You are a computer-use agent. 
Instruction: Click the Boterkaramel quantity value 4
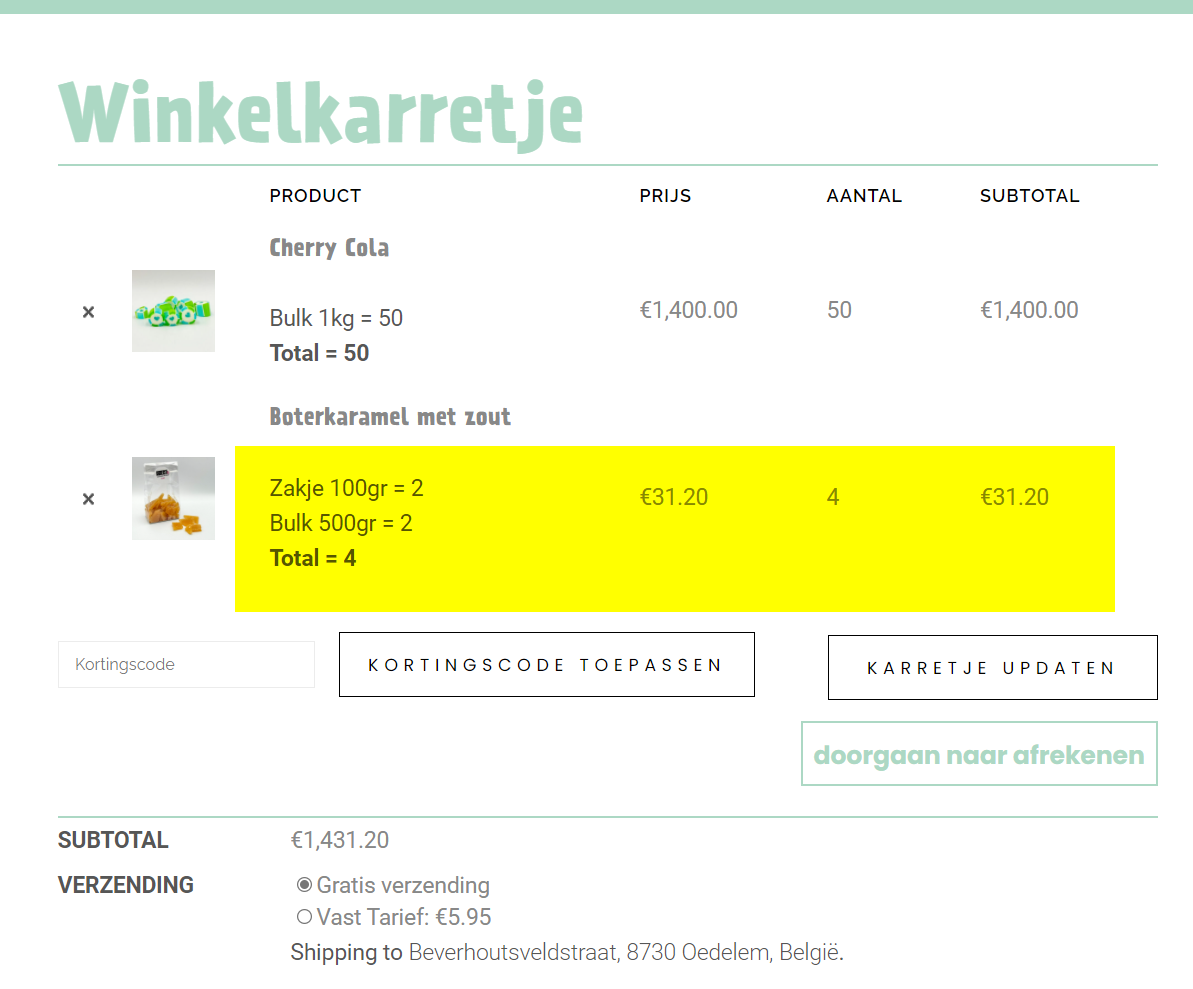(x=833, y=497)
